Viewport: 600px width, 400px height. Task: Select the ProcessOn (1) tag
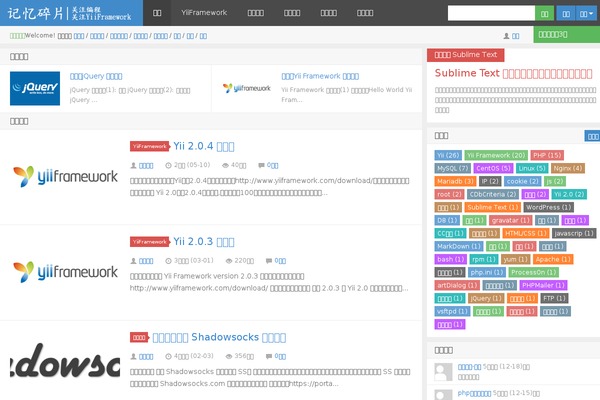[533, 272]
